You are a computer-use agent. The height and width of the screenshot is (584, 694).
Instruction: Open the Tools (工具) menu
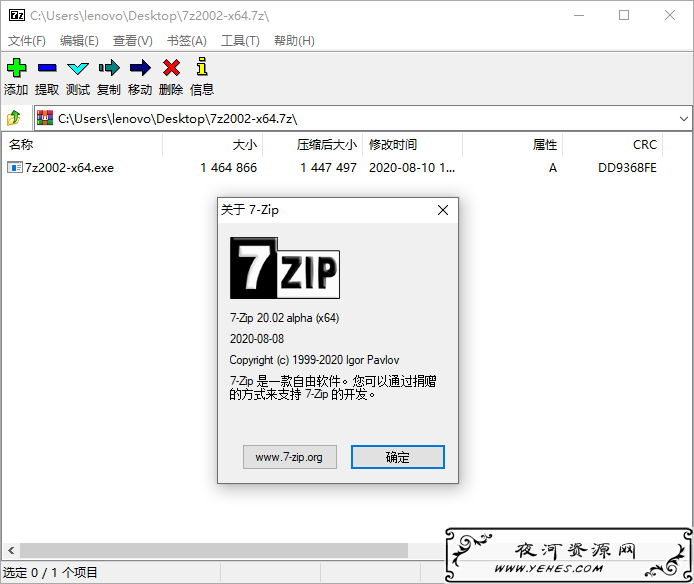240,41
